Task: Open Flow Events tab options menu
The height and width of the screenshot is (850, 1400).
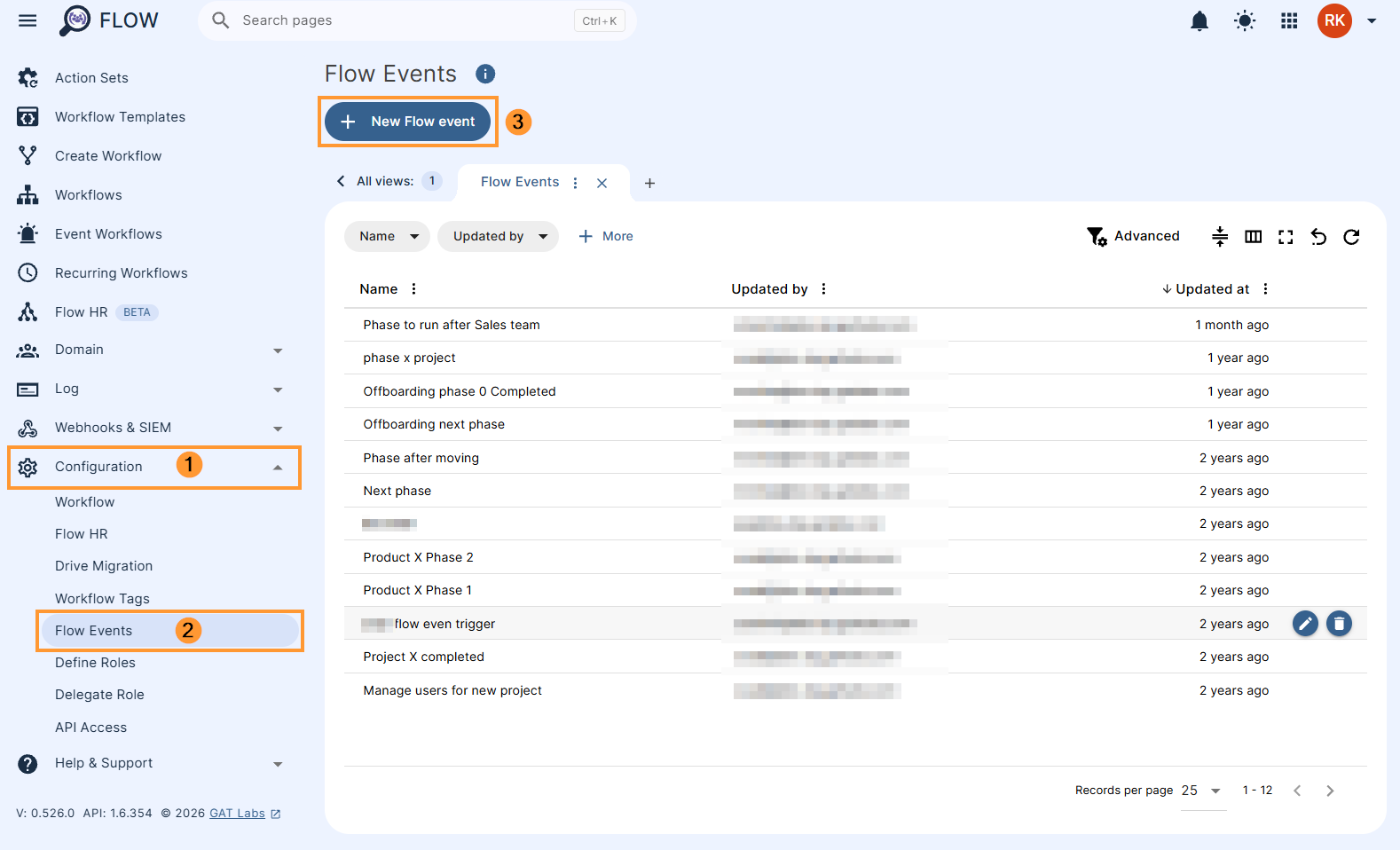Action: 576,183
